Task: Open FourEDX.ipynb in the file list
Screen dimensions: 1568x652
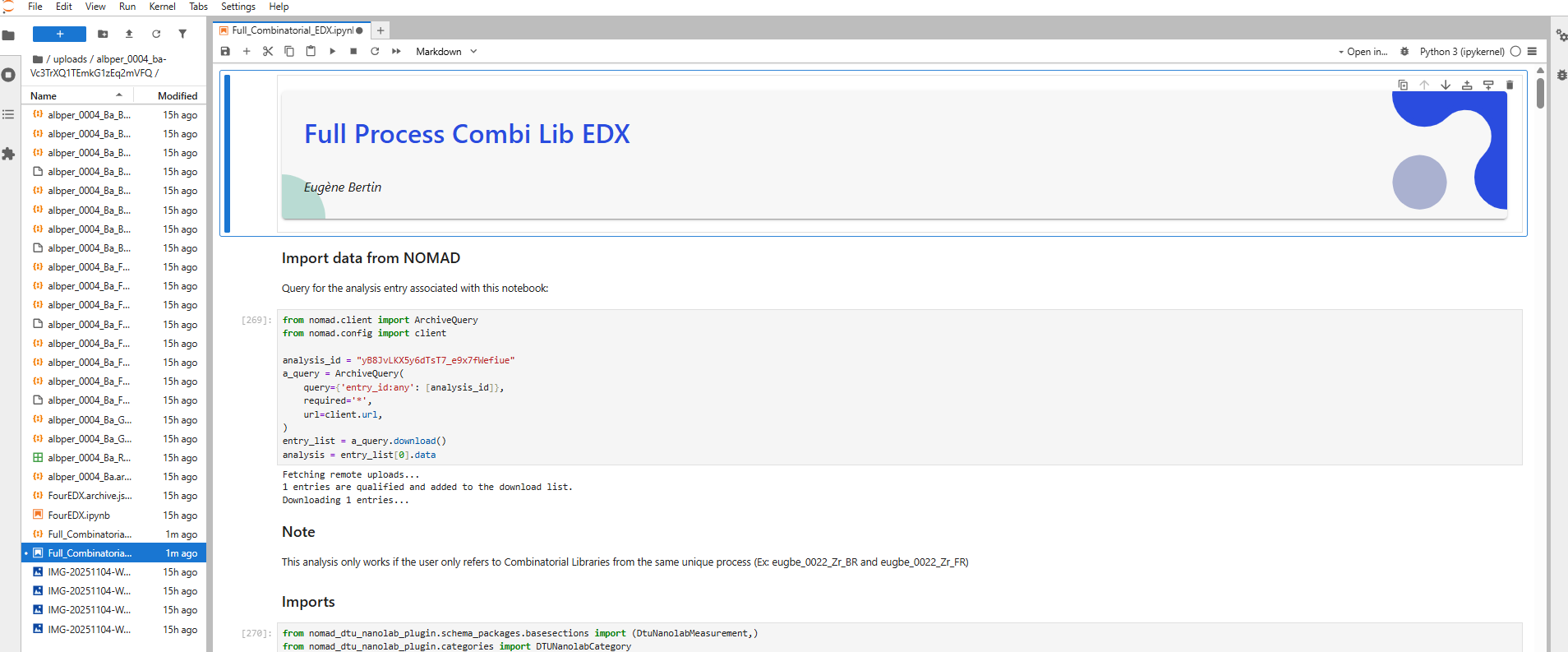Action: pos(79,516)
